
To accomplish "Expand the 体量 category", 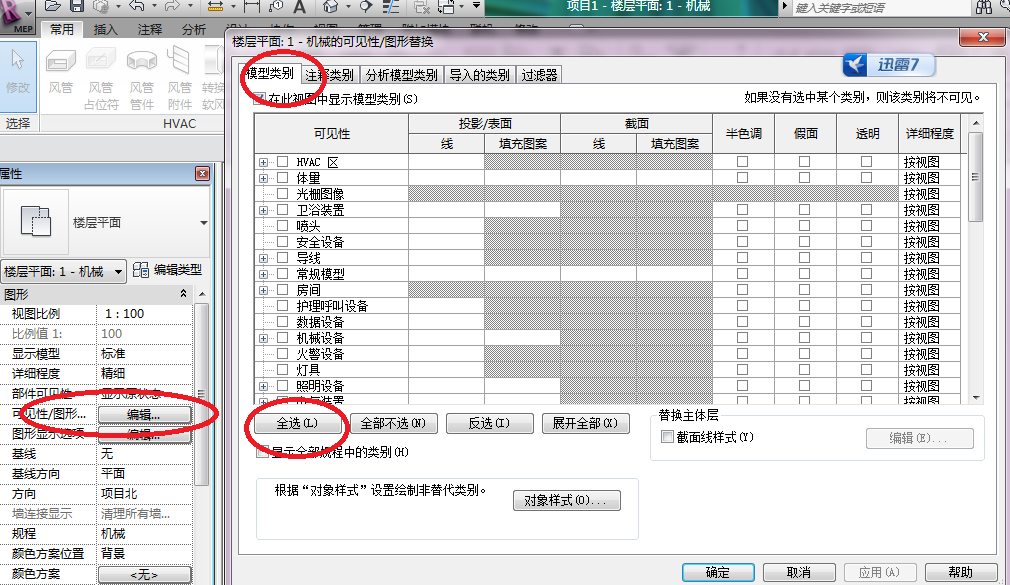I will pyautogui.click(x=263, y=178).
